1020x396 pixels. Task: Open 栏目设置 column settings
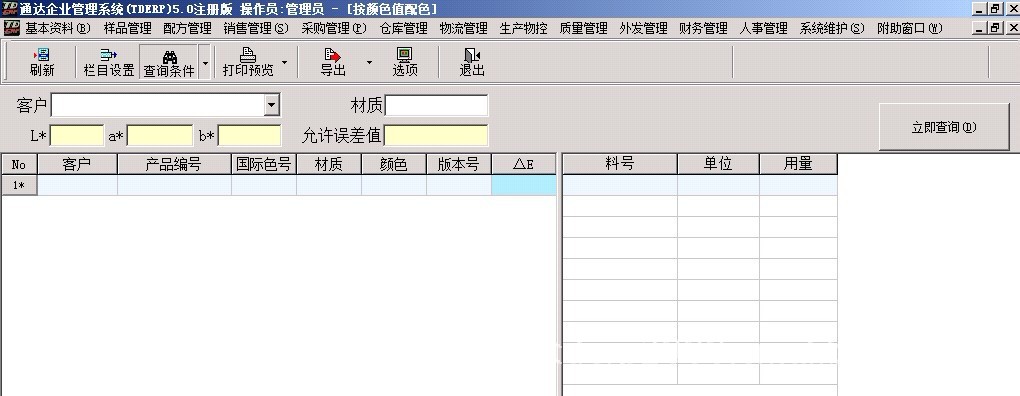(109, 62)
